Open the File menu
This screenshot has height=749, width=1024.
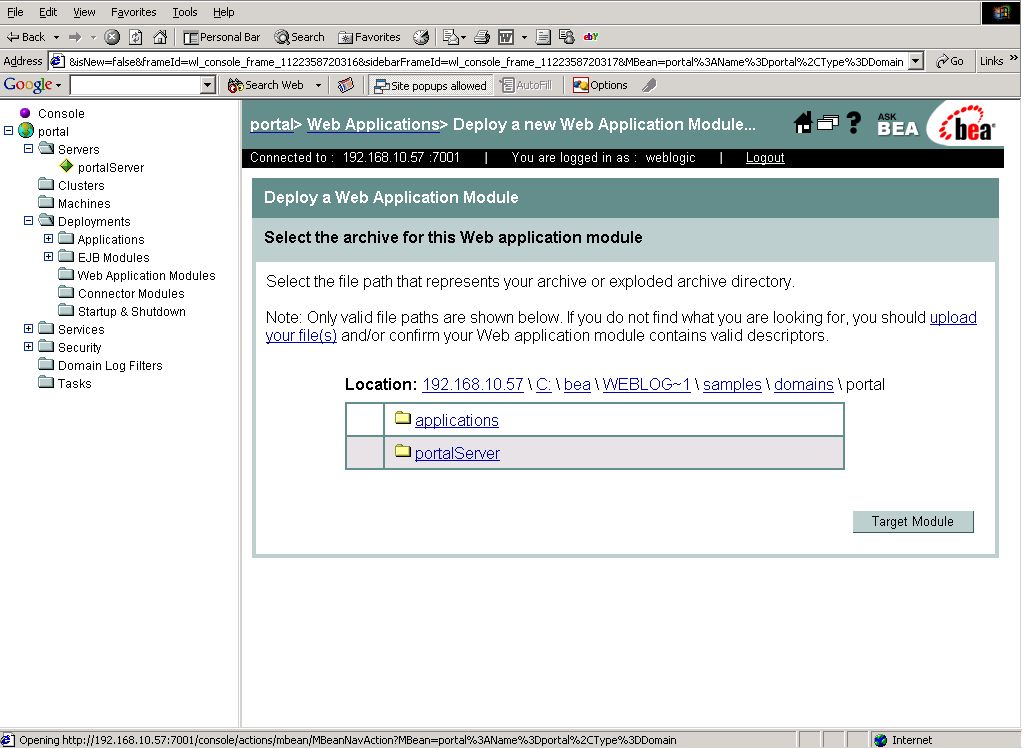pos(15,12)
